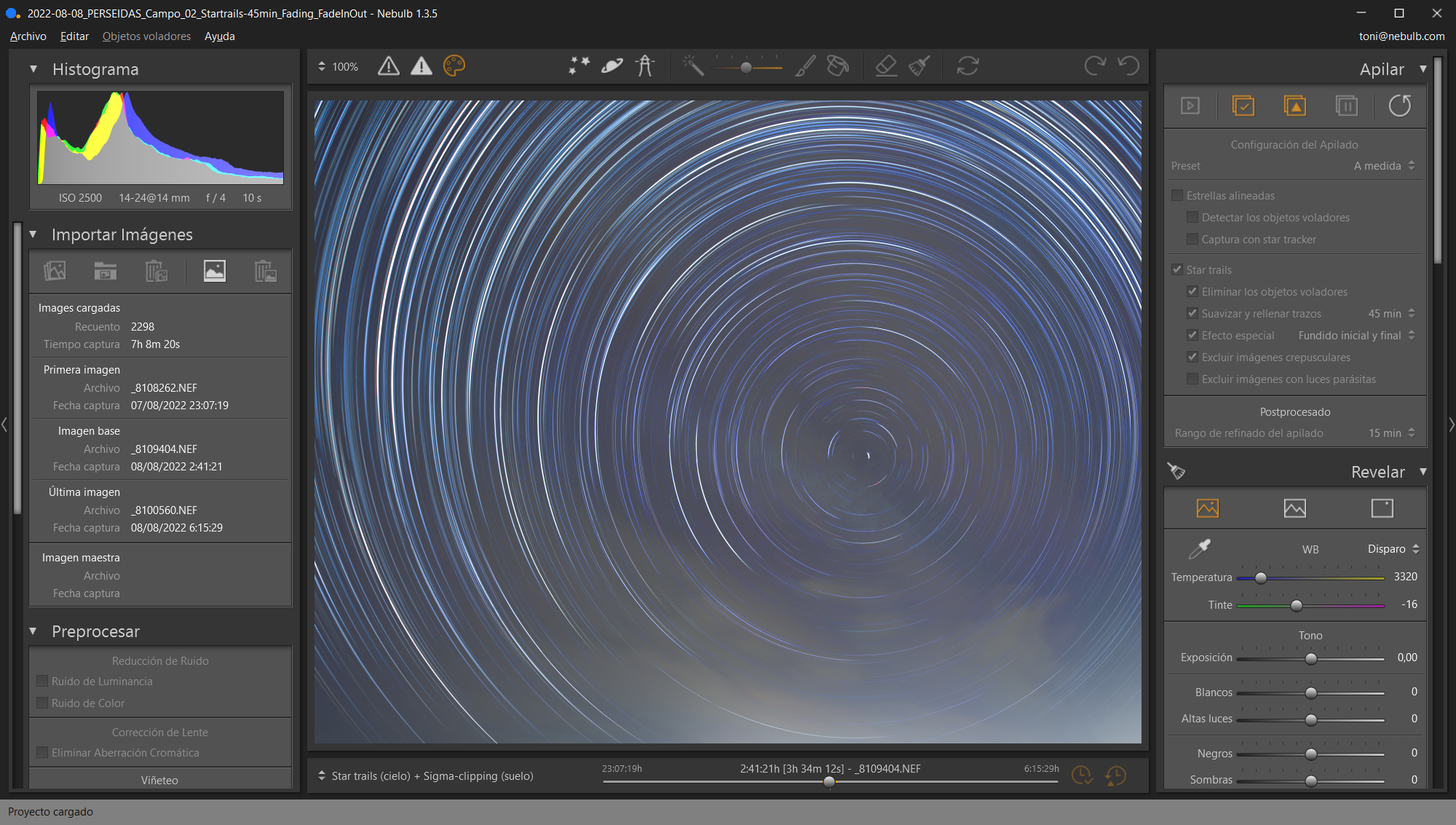The image size is (1456, 825).
Task: Click the Tinte slider handle
Action: click(x=1297, y=606)
